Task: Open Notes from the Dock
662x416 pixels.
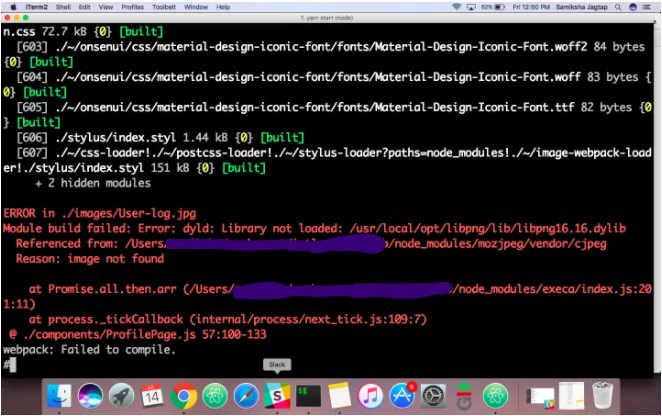Action: point(339,396)
